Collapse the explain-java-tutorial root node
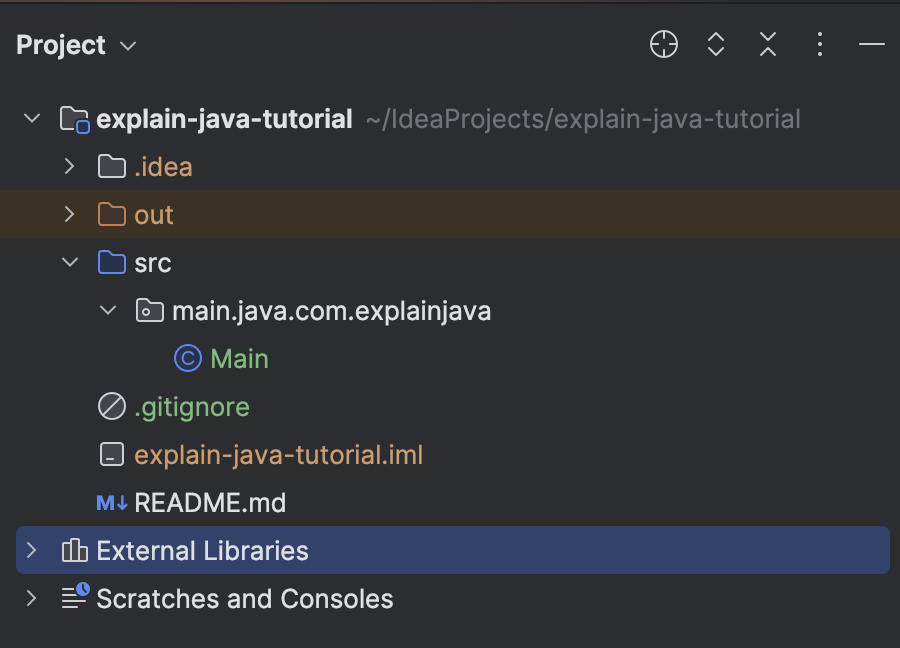 [x=31, y=119]
